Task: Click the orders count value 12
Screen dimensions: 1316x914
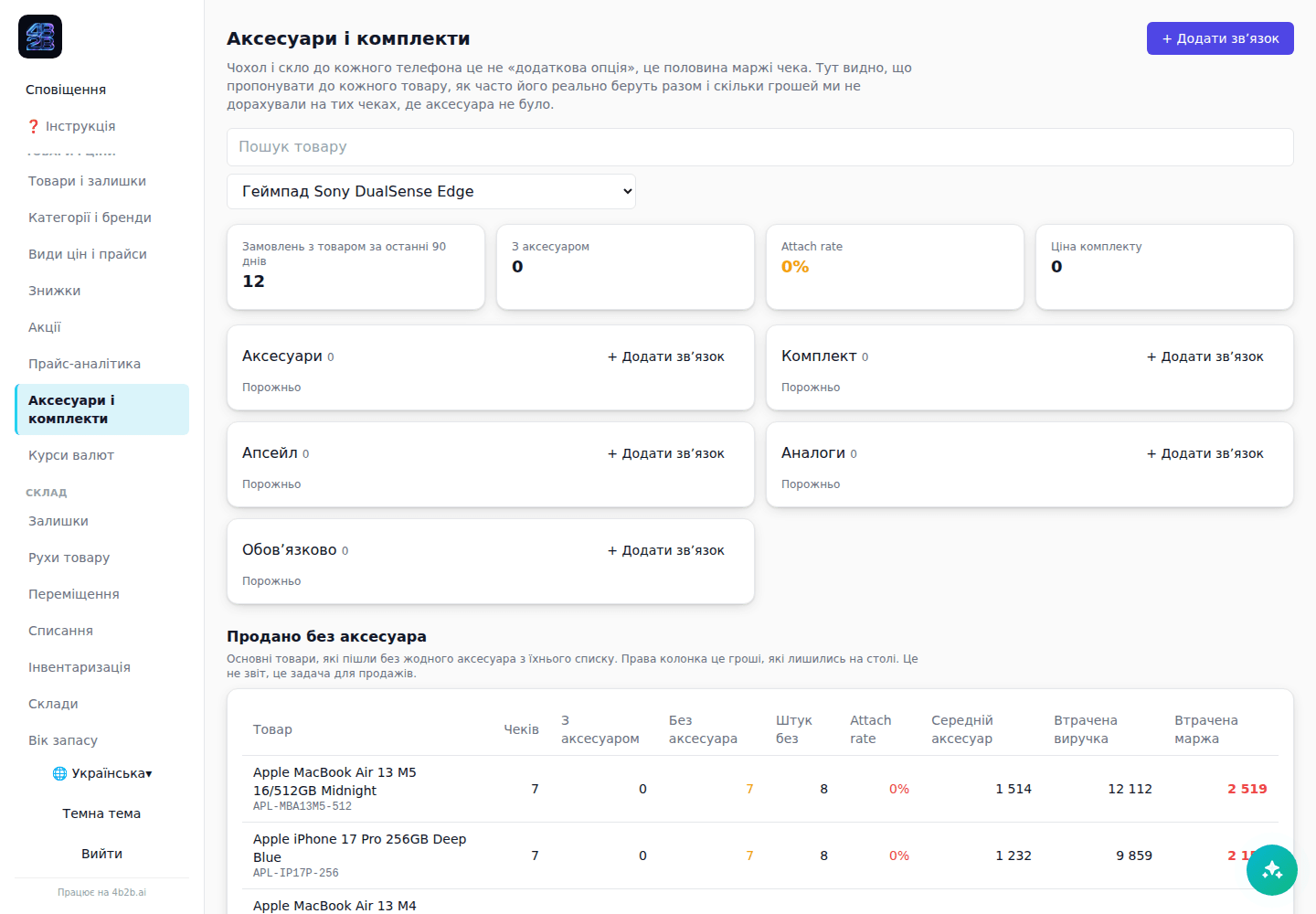Action: (x=253, y=282)
